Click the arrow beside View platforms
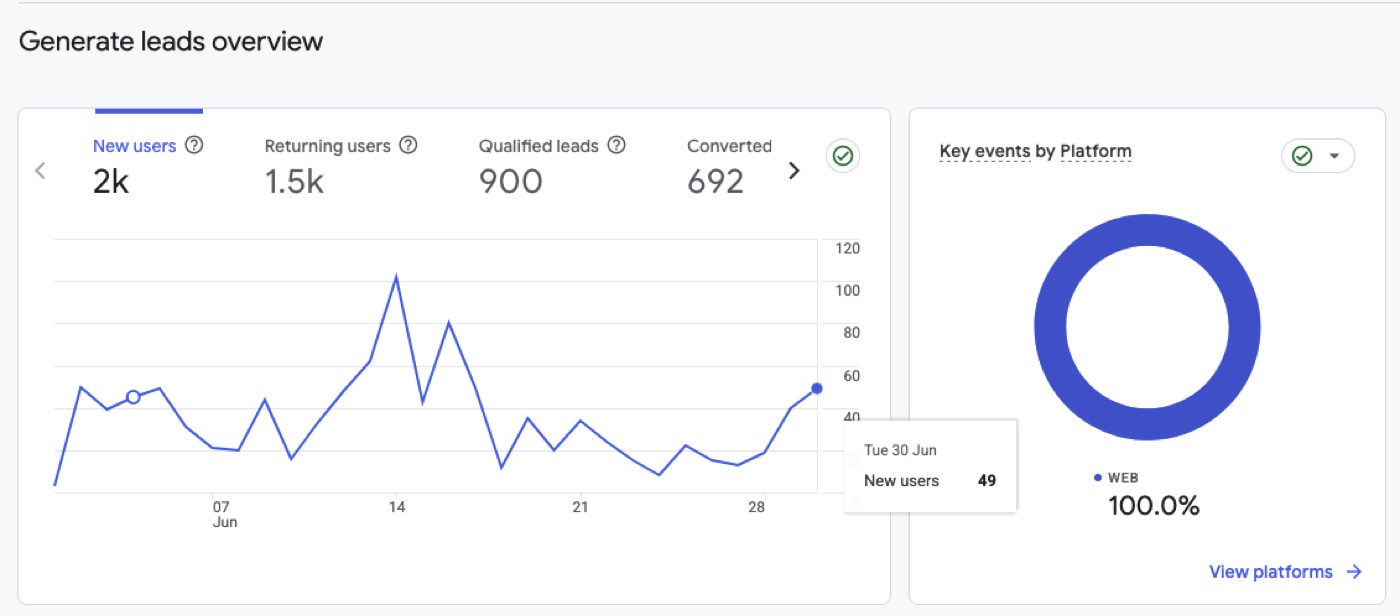 1354,572
